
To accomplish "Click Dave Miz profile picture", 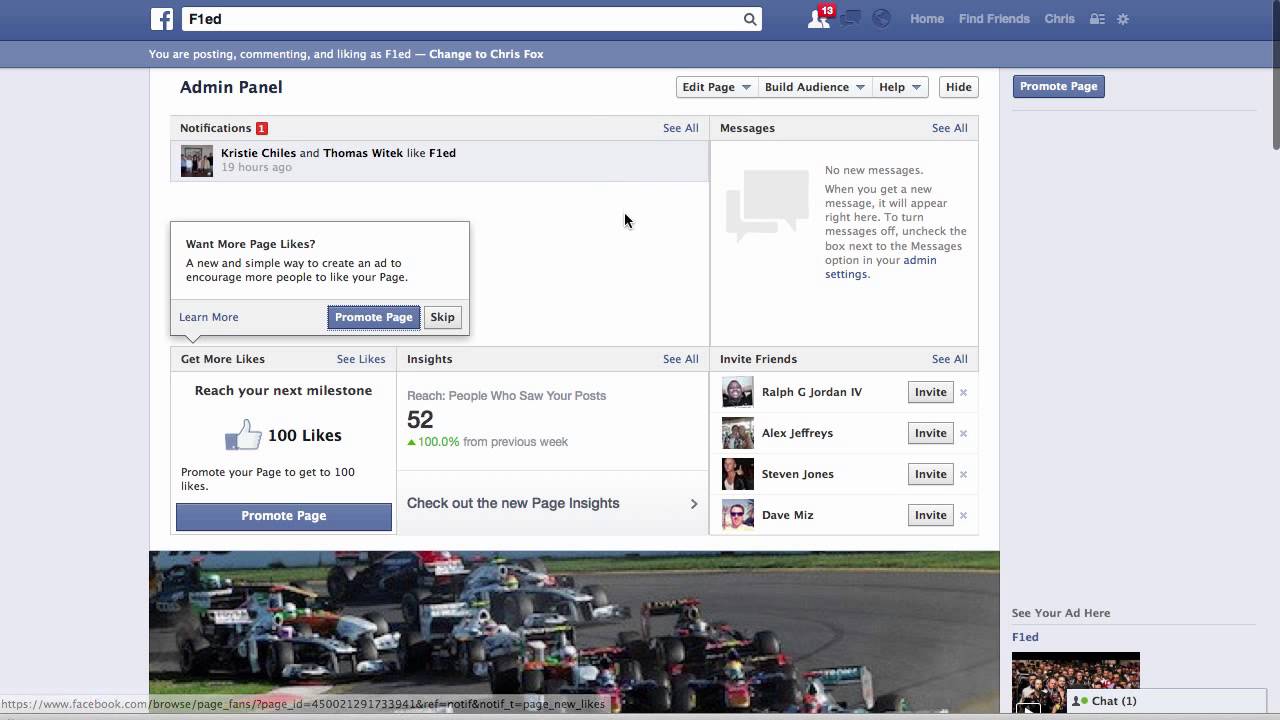I will pyautogui.click(x=738, y=515).
